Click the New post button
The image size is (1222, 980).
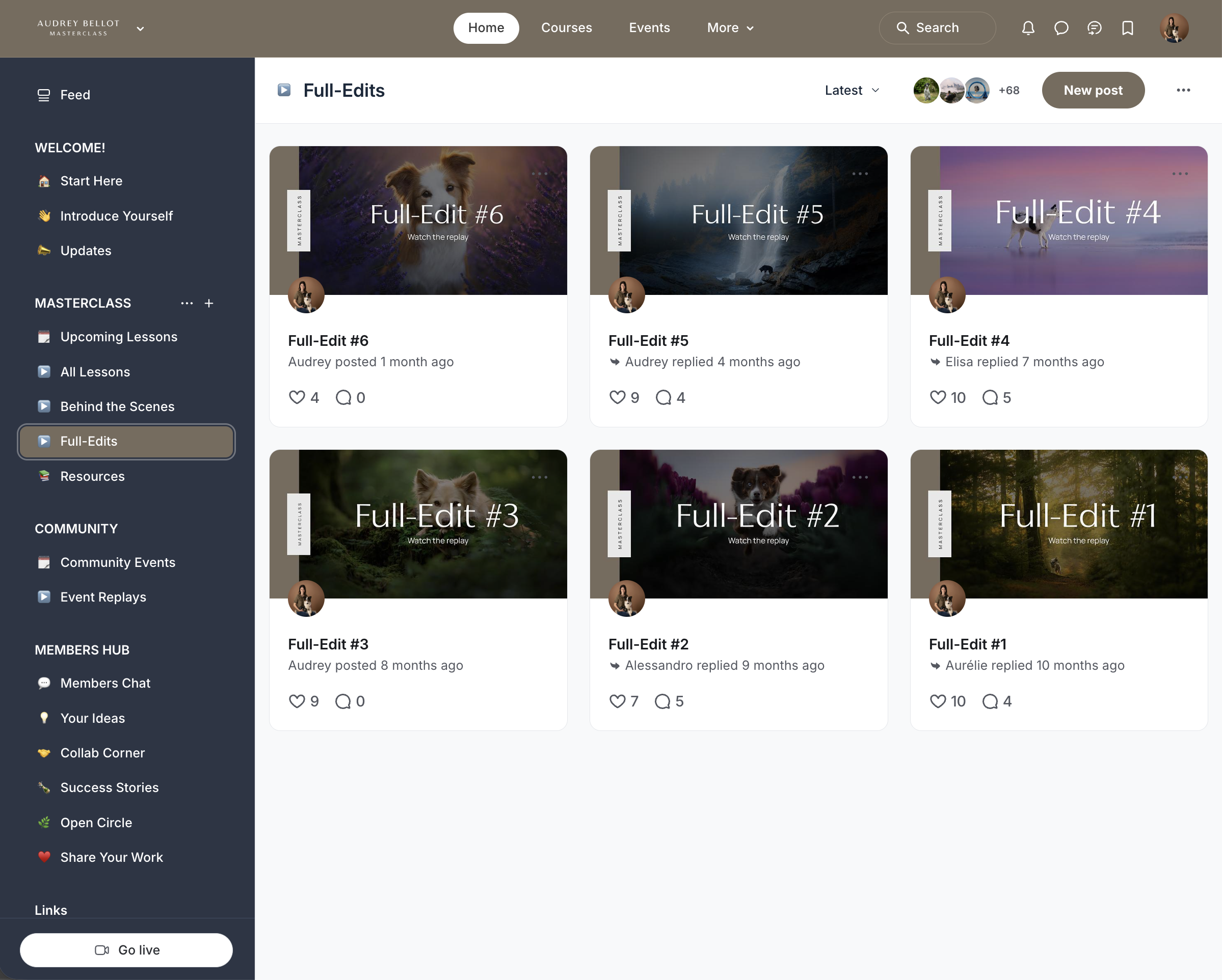[1092, 90]
